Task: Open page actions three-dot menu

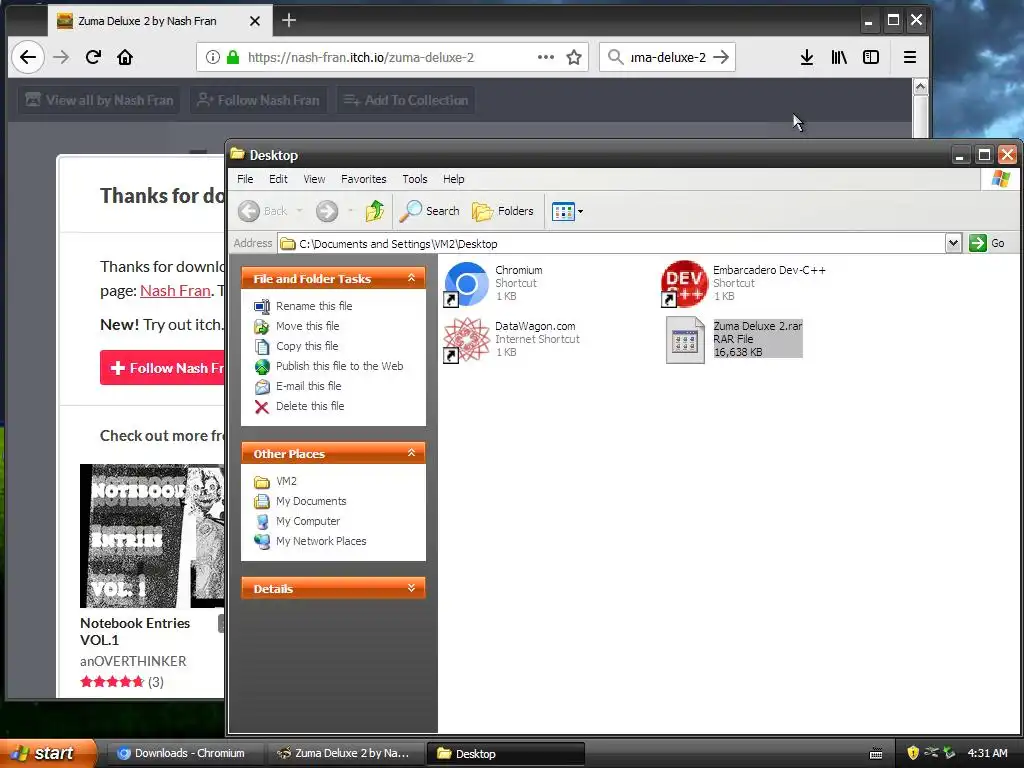Action: click(546, 57)
